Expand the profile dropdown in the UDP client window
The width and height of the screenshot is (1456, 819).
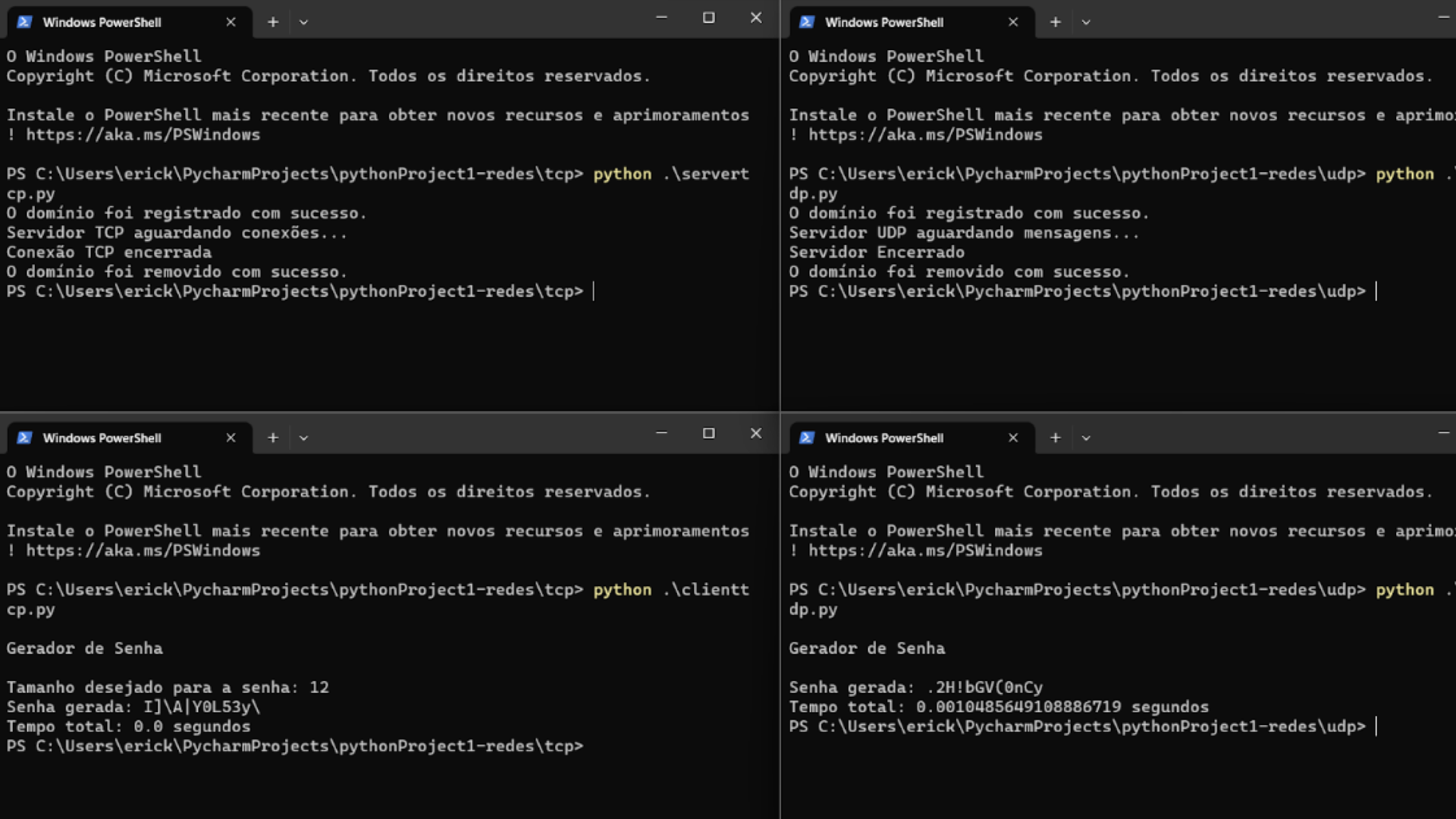(x=1086, y=438)
